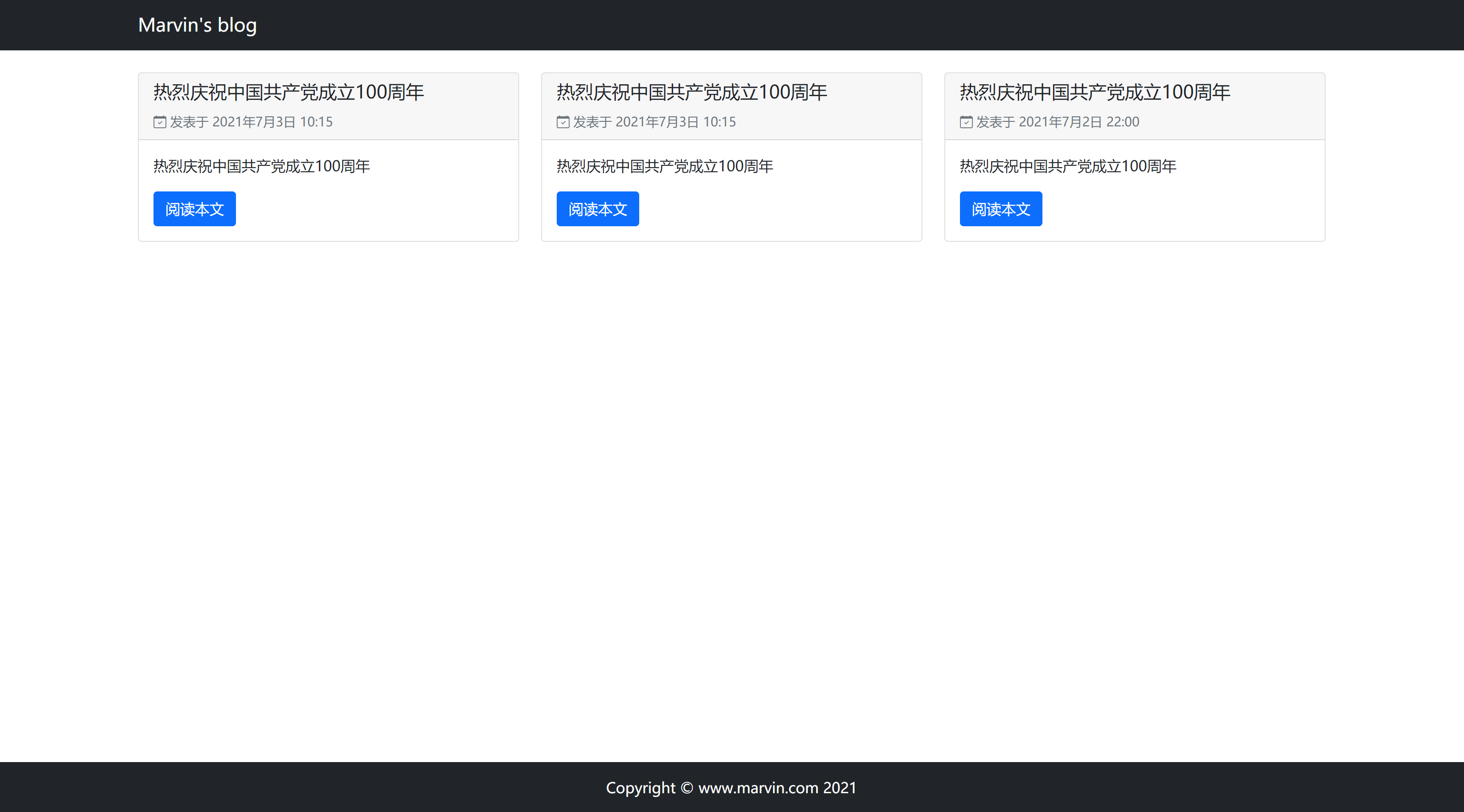Click calendar icon beside 2021年7月2日 22:00

point(966,122)
